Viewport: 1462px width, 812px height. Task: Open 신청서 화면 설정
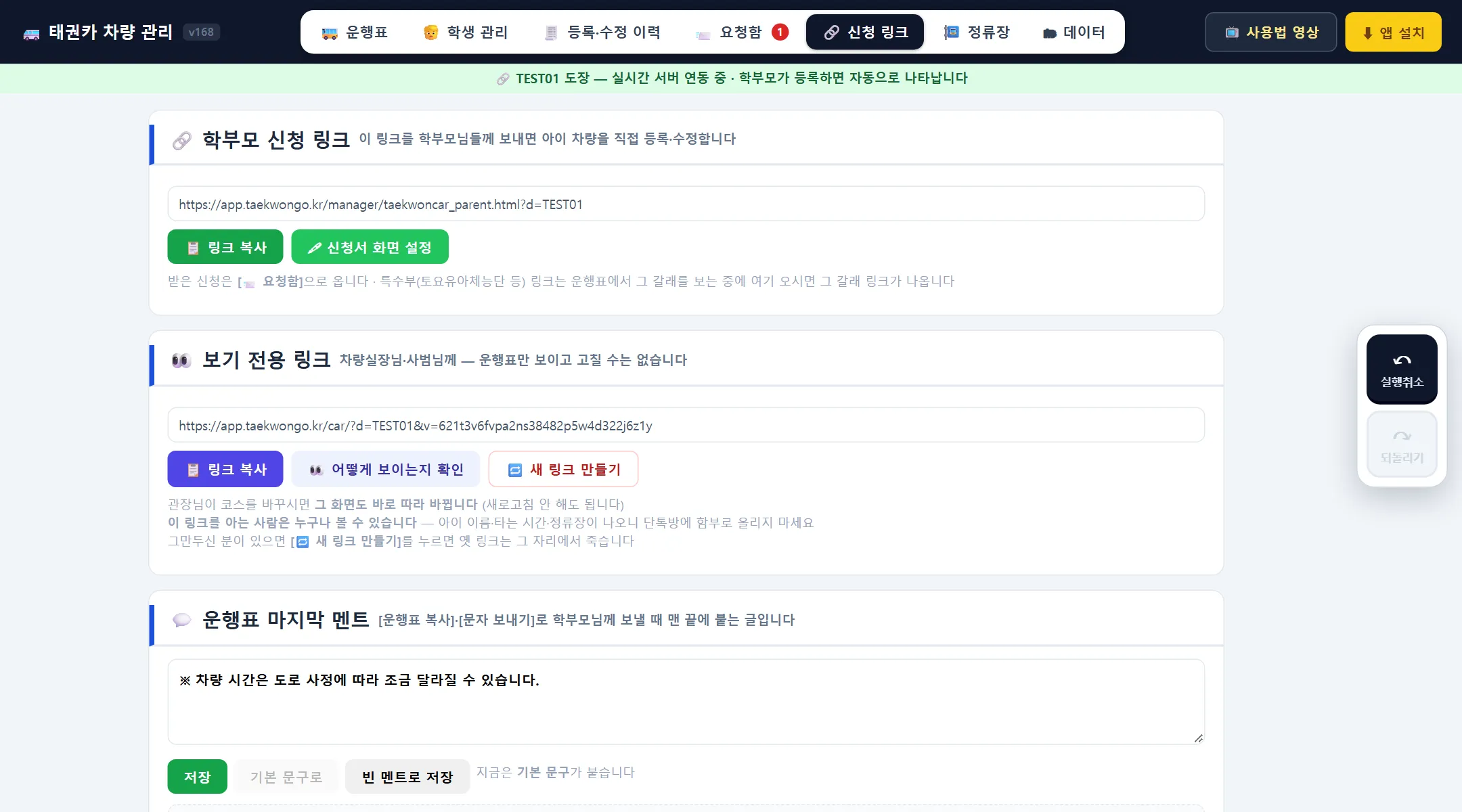click(370, 247)
